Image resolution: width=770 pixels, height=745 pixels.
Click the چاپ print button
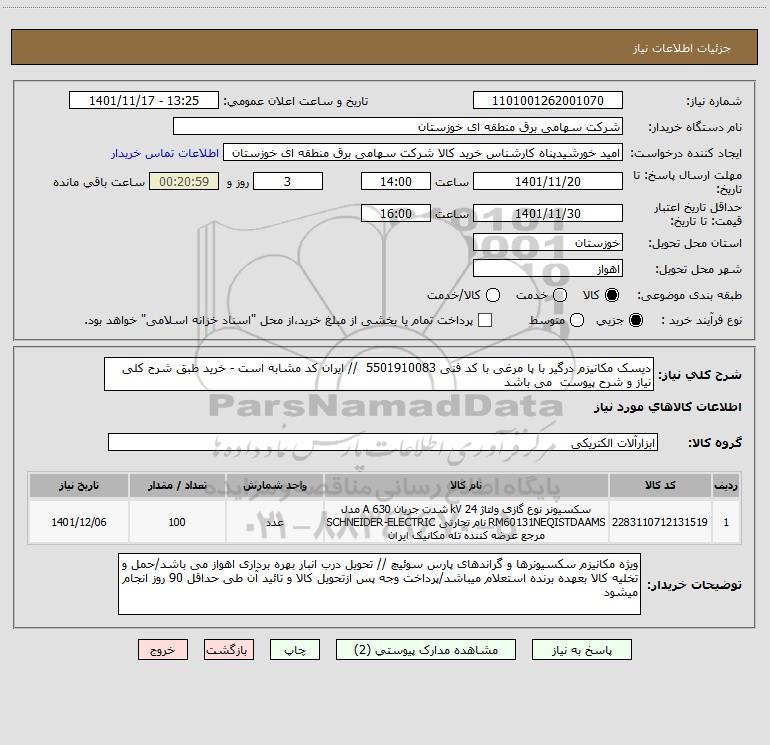[x=295, y=650]
